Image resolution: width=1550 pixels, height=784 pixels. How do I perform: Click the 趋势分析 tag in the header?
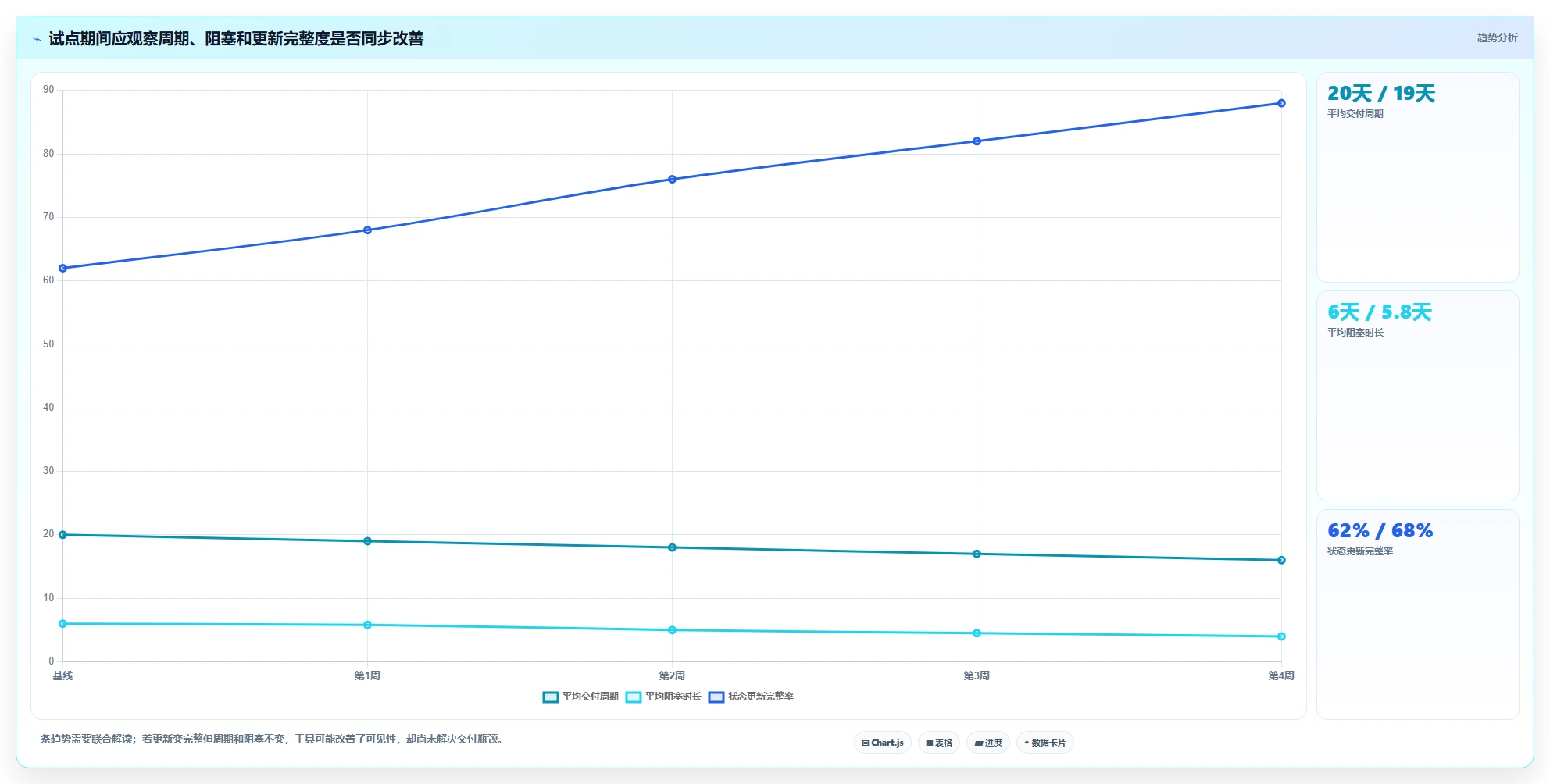click(x=1497, y=37)
